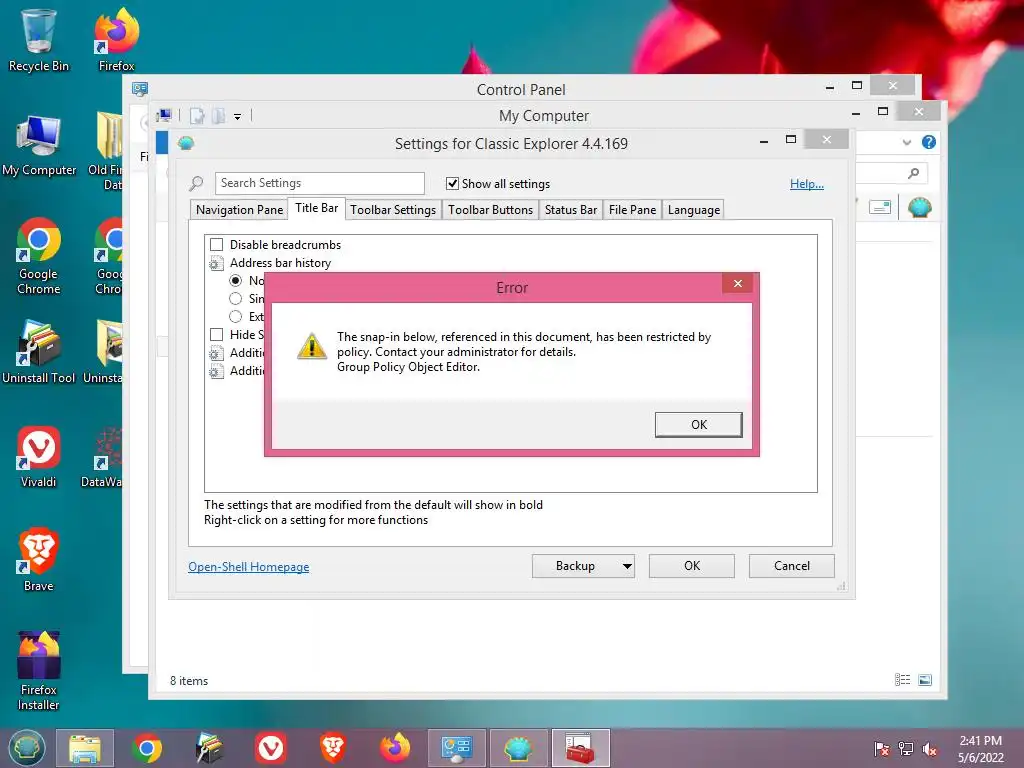Click the Address bar history setting label
The width and height of the screenshot is (1024, 768).
[x=280, y=263]
